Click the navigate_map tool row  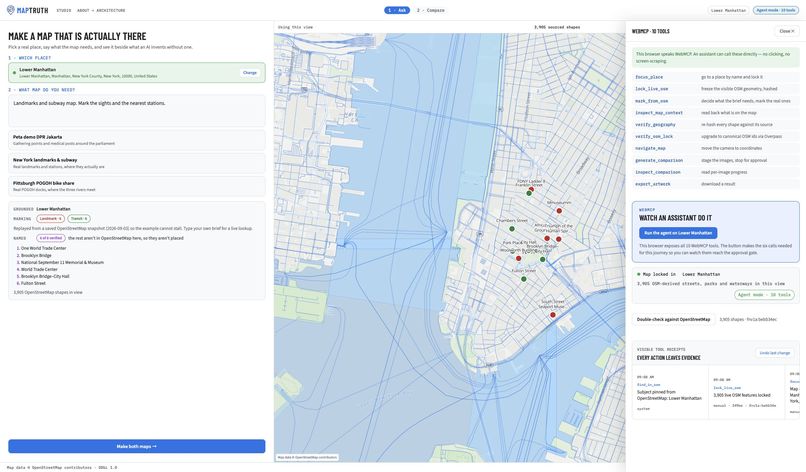click(716, 148)
